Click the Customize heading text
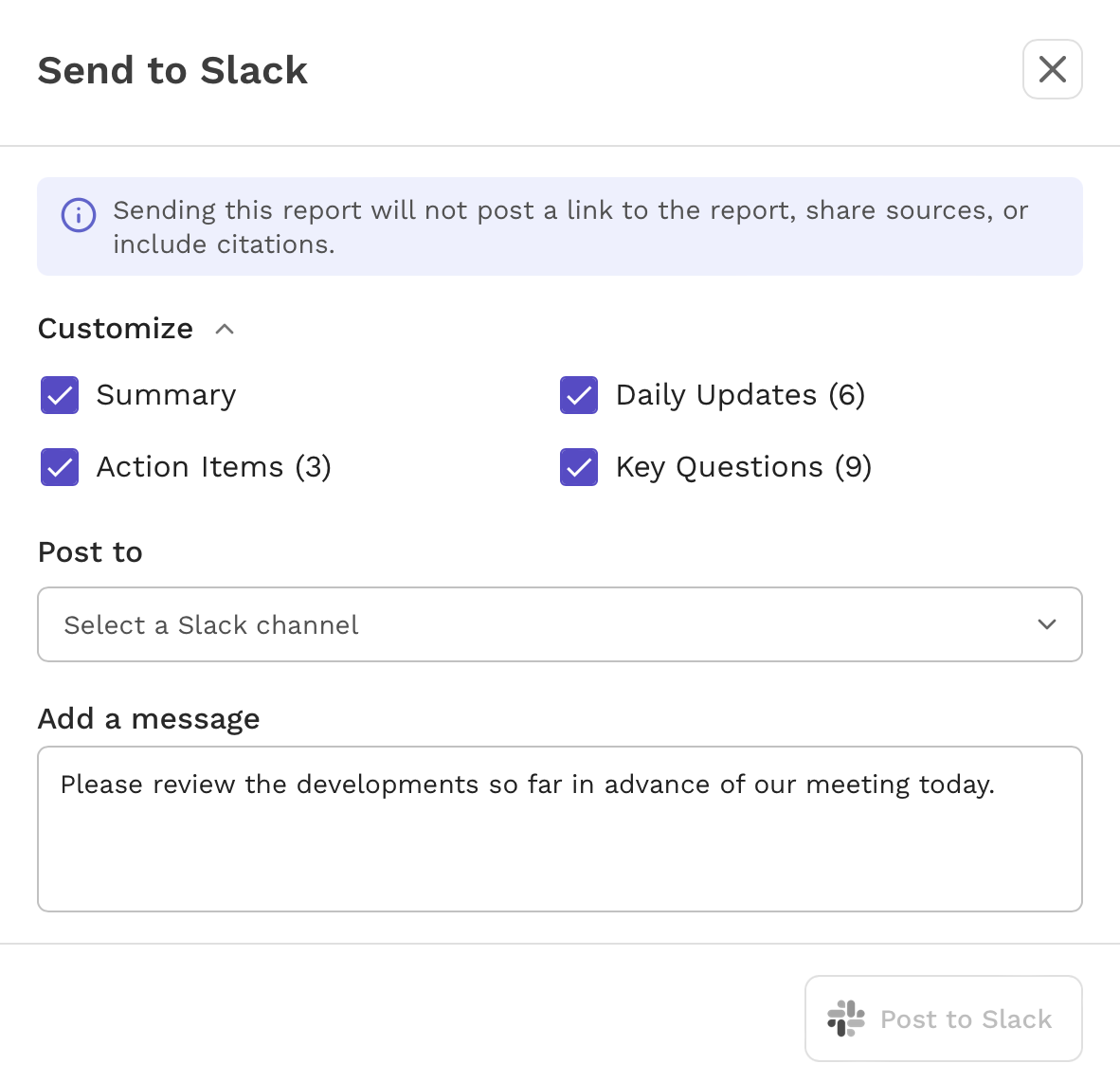This screenshot has height=1082, width=1120. pyautogui.click(x=116, y=329)
